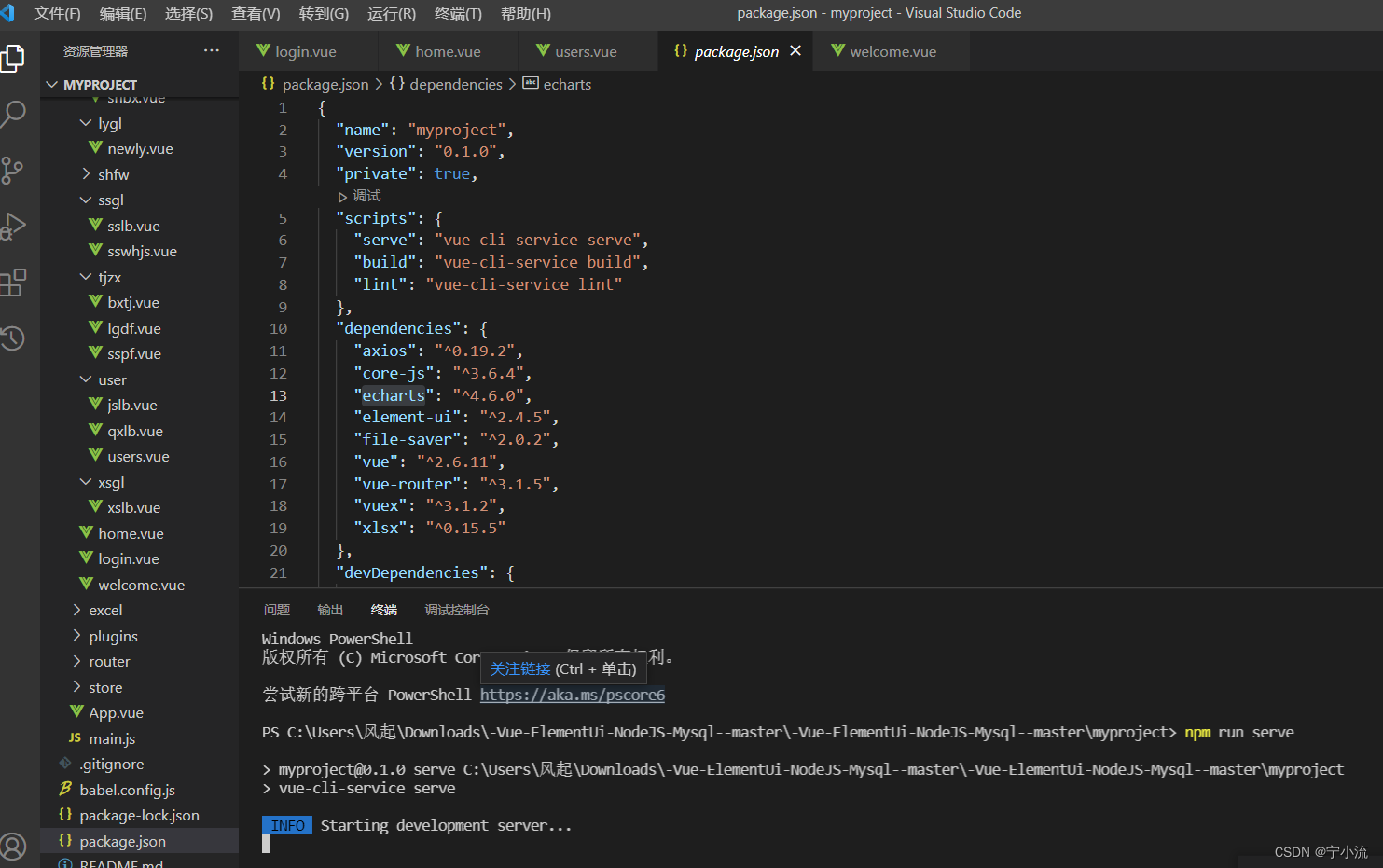
Task: Open the 输出 output panel tab
Action: click(330, 610)
